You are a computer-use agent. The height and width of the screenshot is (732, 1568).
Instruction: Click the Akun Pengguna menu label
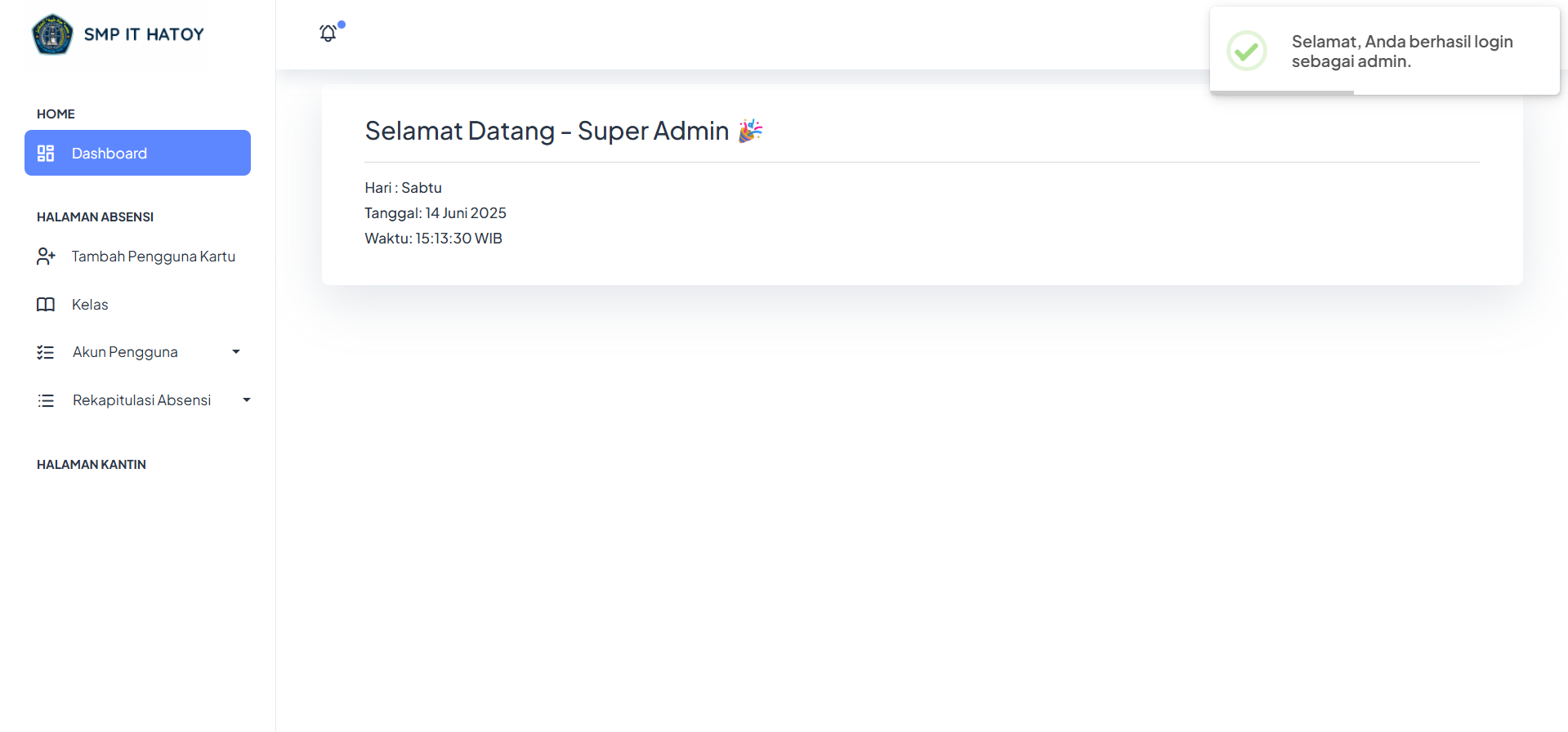125,352
